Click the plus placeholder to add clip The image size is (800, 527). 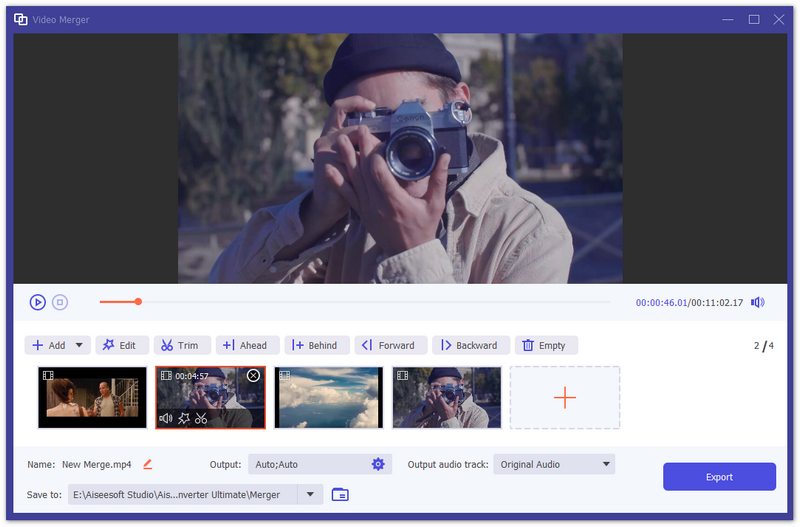point(565,397)
